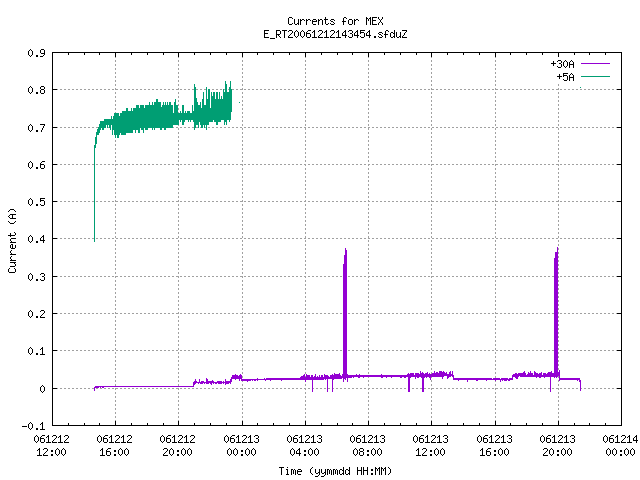Click the y-axis label 'Current (A)'
Screen dimensions: 640x480
(x=12, y=240)
